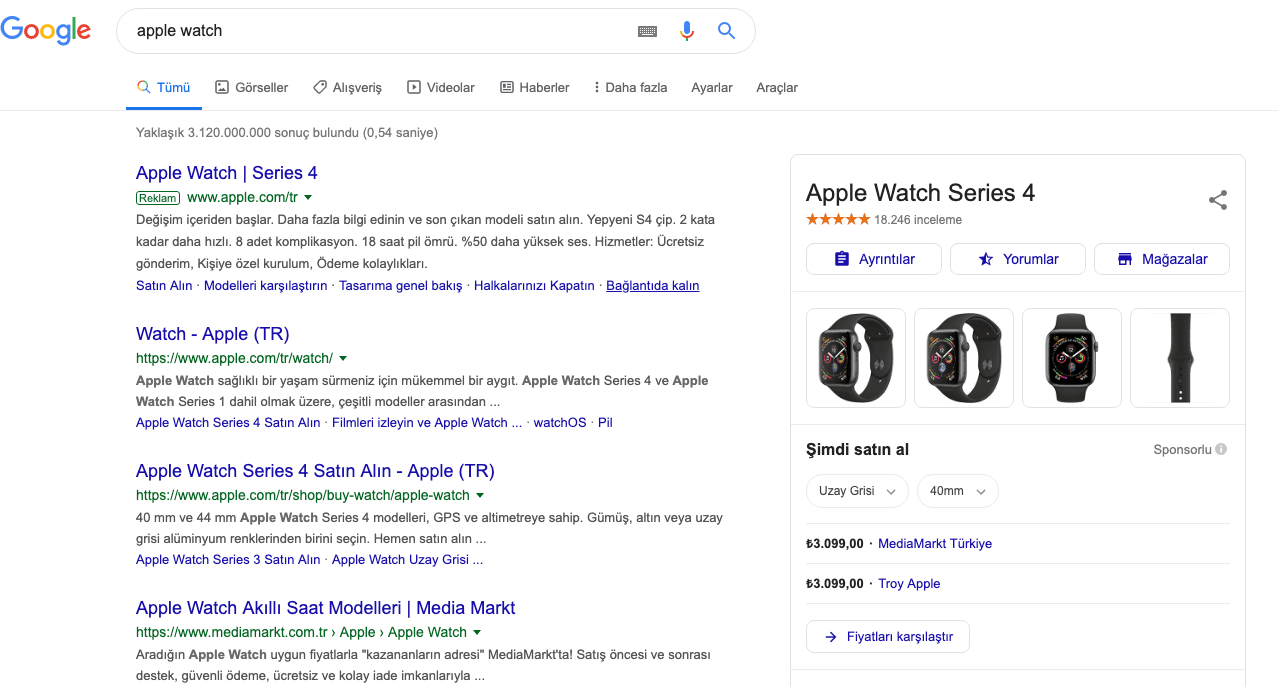This screenshot has height=687, width=1278.
Task: Click the five-star rating
Action: click(838, 219)
